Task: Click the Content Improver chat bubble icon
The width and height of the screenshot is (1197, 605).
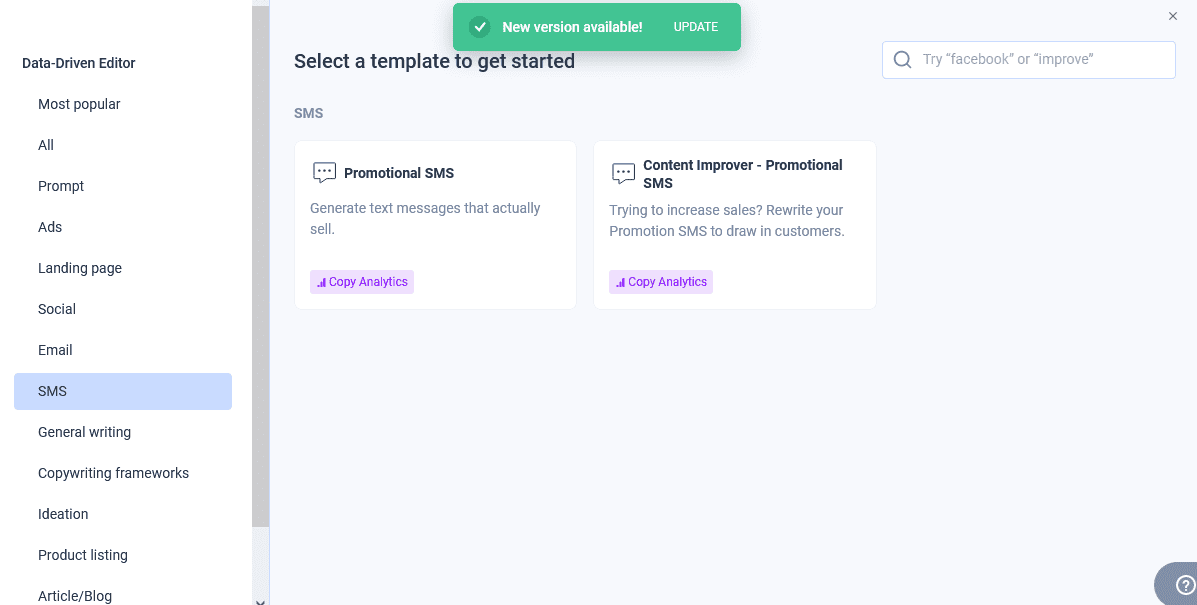Action: pos(623,173)
